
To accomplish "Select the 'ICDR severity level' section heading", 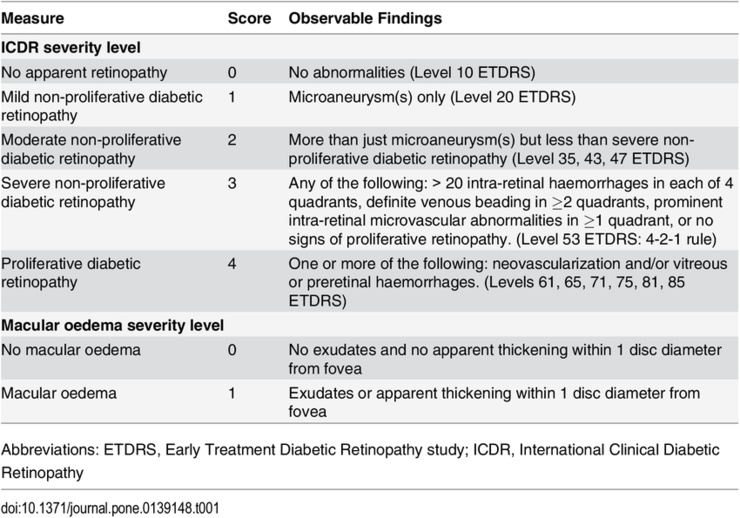I will pyautogui.click(x=70, y=46).
